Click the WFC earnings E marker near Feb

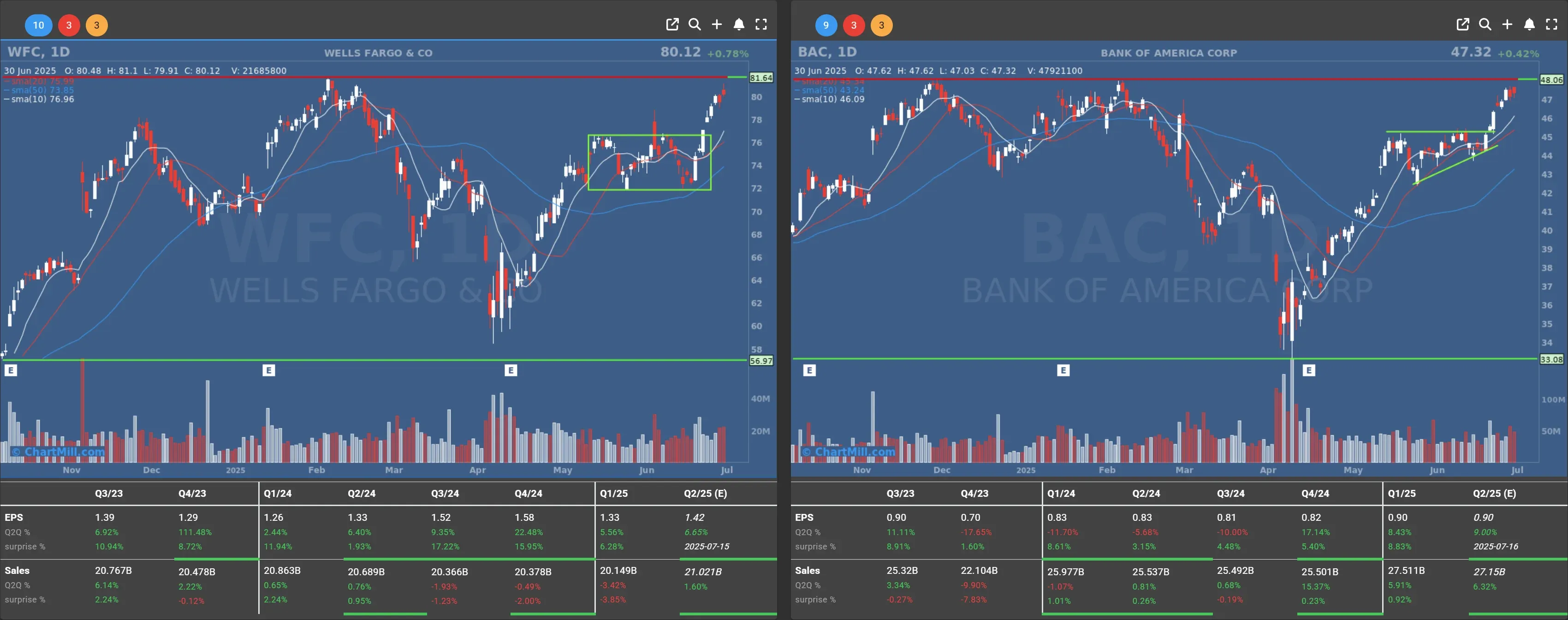[x=269, y=370]
